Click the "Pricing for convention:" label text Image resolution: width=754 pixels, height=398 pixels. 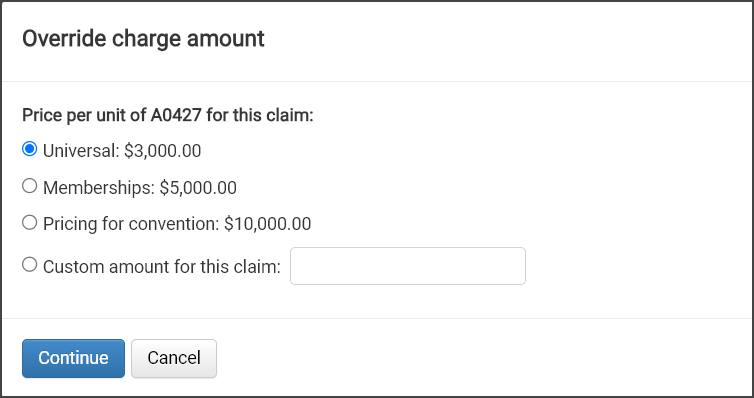coord(131,224)
